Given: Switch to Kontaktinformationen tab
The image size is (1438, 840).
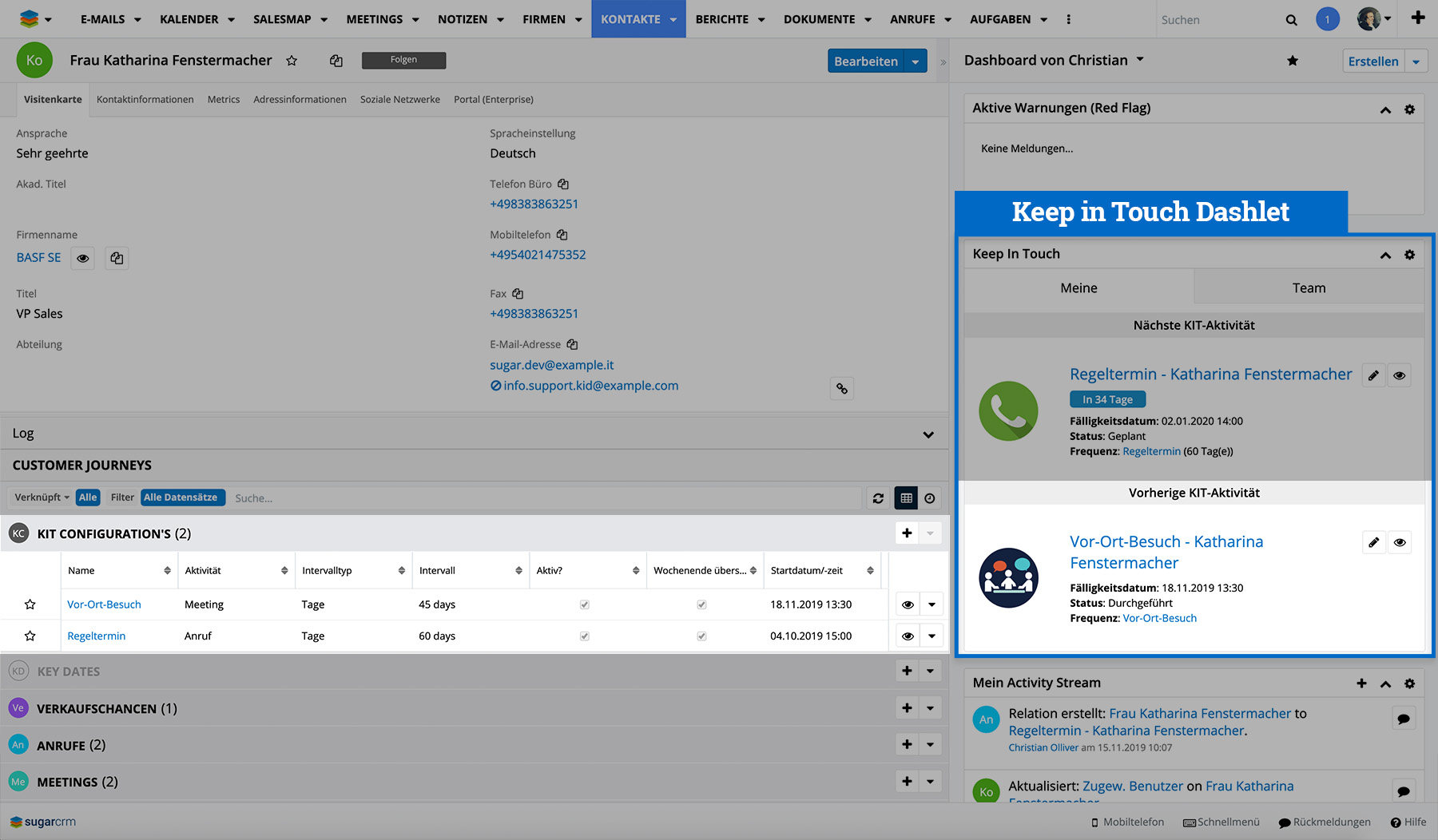Looking at the screenshot, I should 145,100.
